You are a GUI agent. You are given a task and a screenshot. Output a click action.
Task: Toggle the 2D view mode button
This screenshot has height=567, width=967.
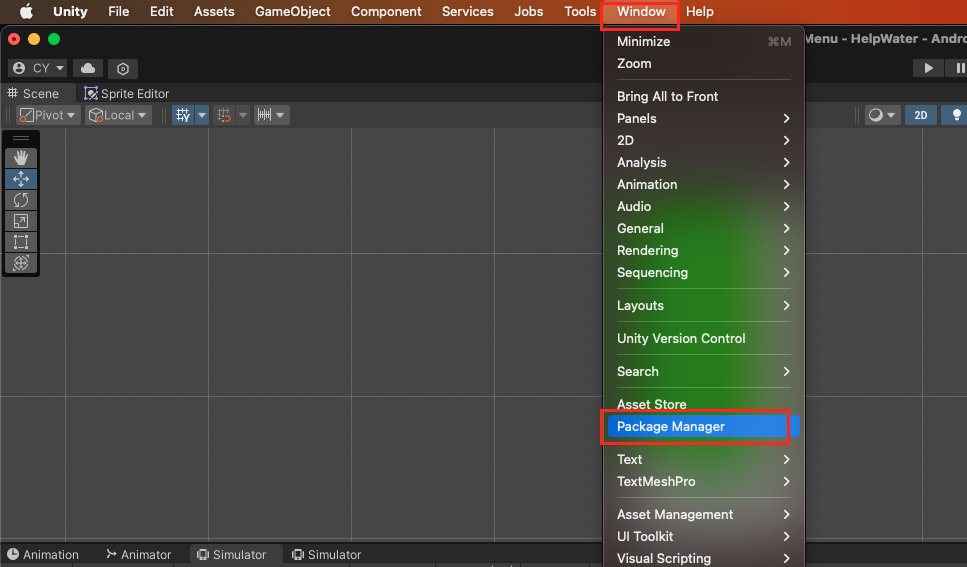tap(921, 115)
